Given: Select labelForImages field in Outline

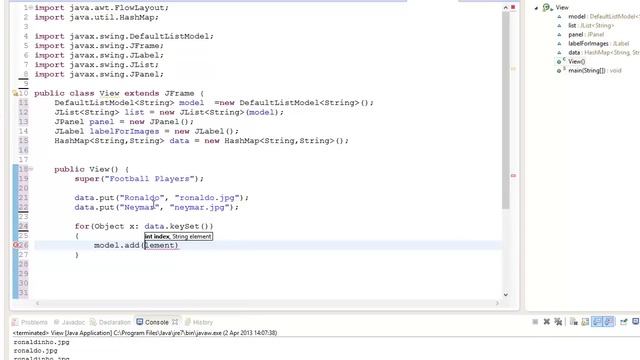Looking at the screenshot, I should click(x=598, y=43).
